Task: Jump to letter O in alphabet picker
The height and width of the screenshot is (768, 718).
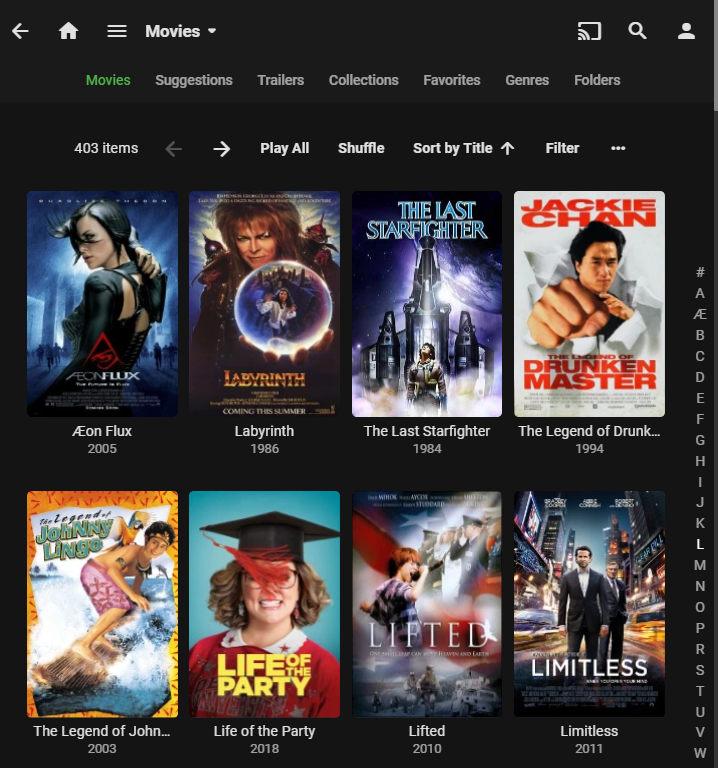Action: click(x=700, y=607)
